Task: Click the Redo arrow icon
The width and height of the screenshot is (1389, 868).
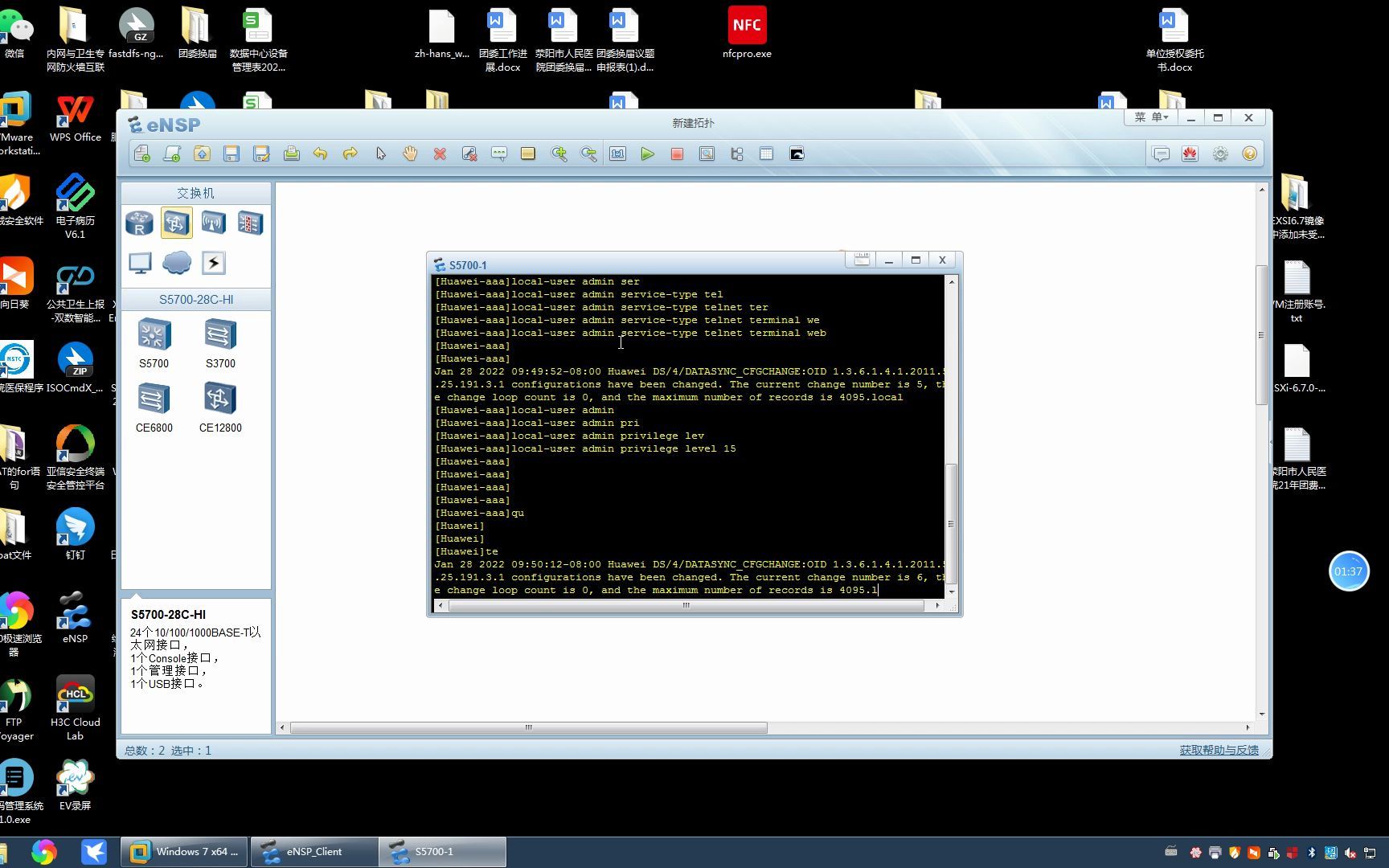Action: click(350, 154)
